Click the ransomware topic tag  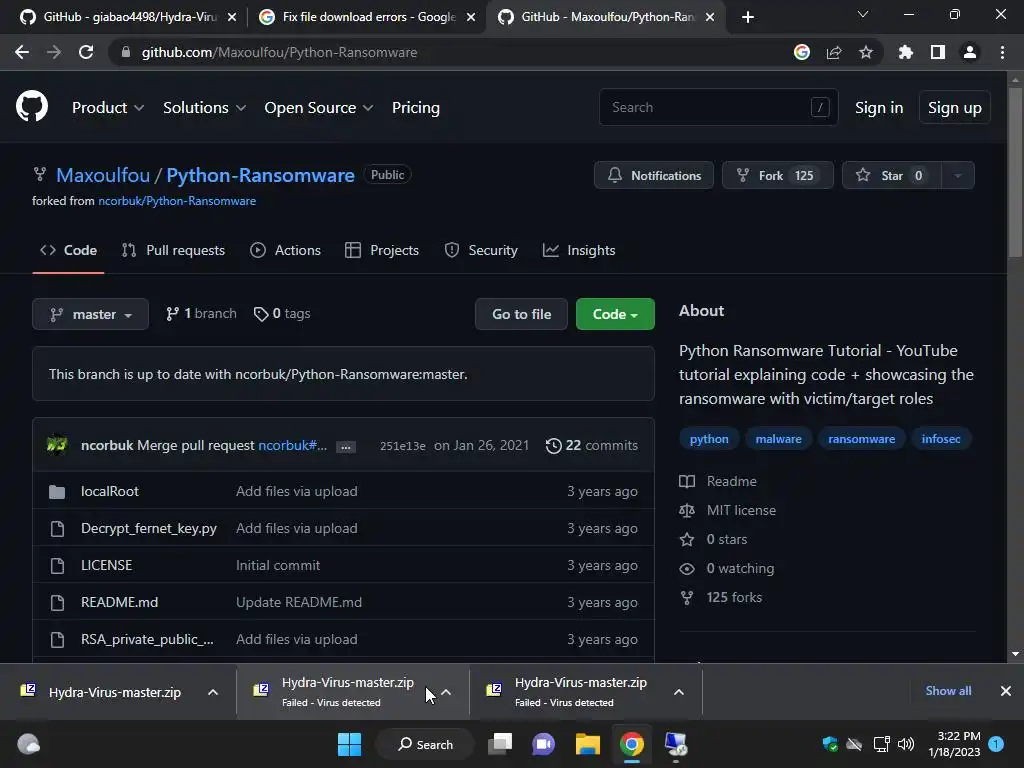pos(861,439)
